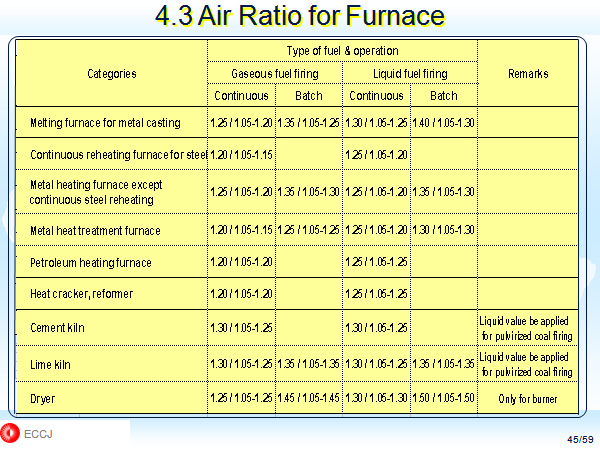Click 'Melting furnace for metal casting' row label
Image resolution: width=600 pixels, height=450 pixels.
pyautogui.click(x=105, y=123)
